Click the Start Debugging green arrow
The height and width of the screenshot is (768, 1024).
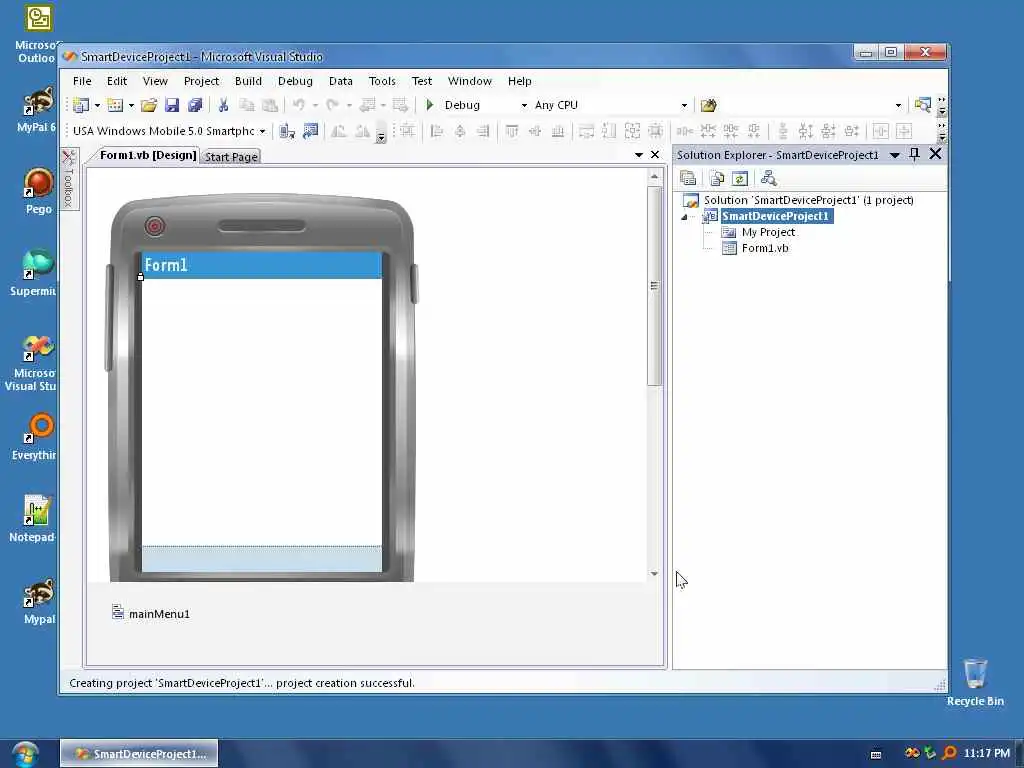[430, 105]
